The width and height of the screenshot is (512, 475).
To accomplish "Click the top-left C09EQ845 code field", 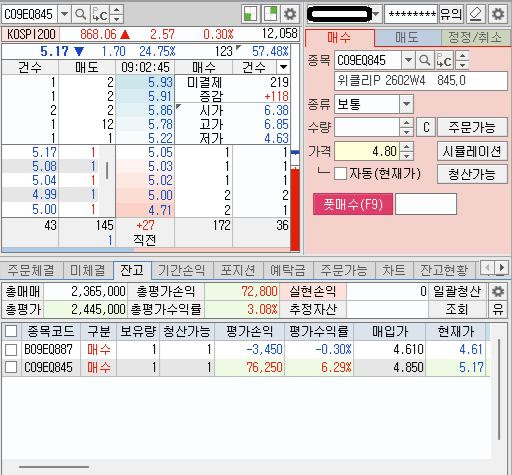I will pos(29,14).
